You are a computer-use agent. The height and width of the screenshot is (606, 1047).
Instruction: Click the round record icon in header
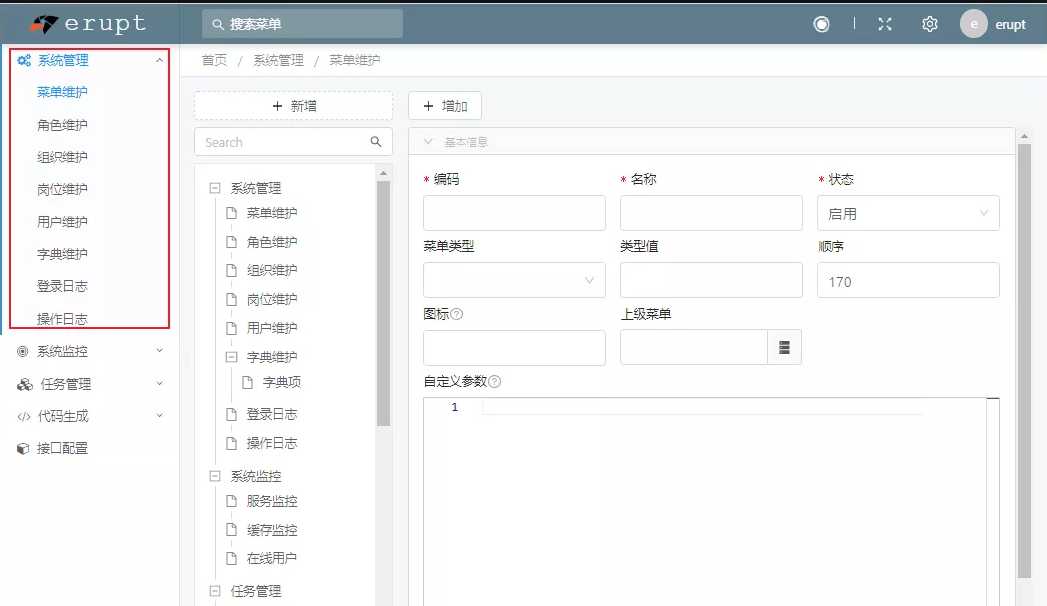pyautogui.click(x=821, y=24)
